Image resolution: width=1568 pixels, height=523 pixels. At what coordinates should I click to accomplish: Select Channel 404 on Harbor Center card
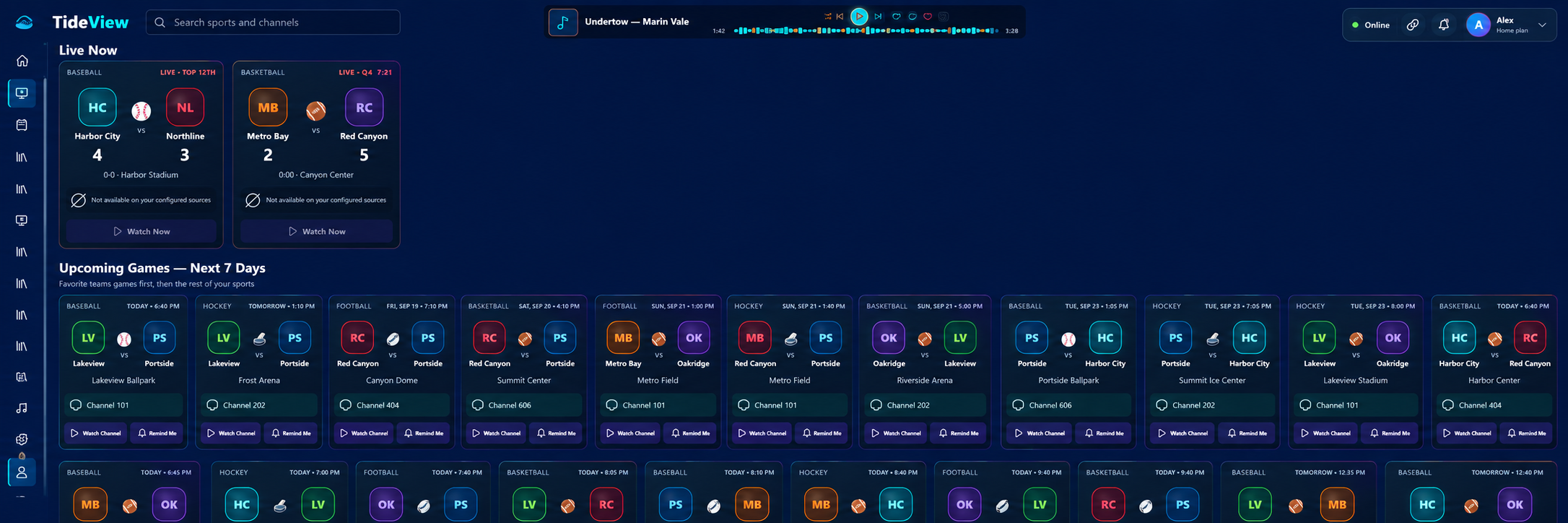[x=1494, y=405]
